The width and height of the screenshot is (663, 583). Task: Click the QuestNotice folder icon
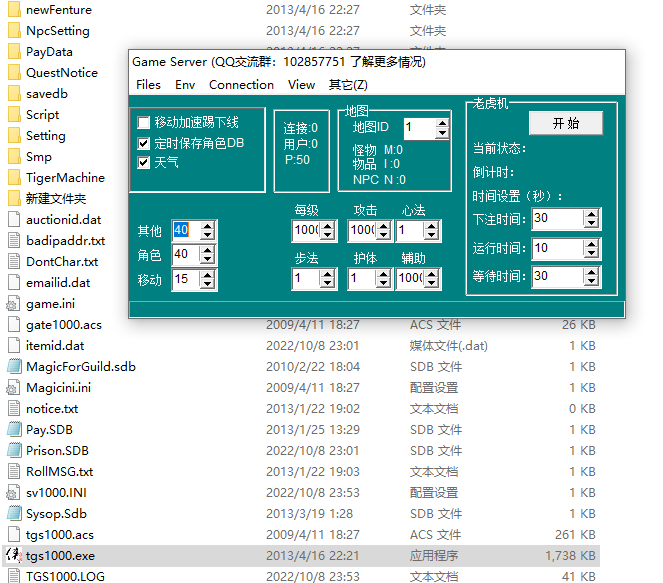(14, 72)
